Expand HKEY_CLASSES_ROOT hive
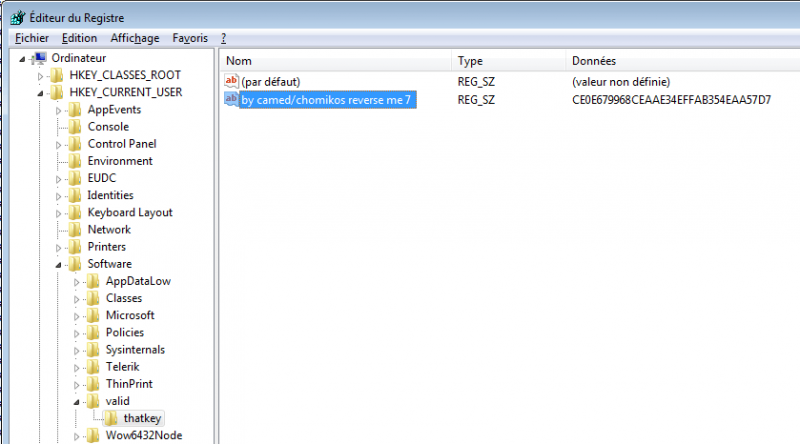This screenshot has width=800, height=444. click(x=40, y=77)
